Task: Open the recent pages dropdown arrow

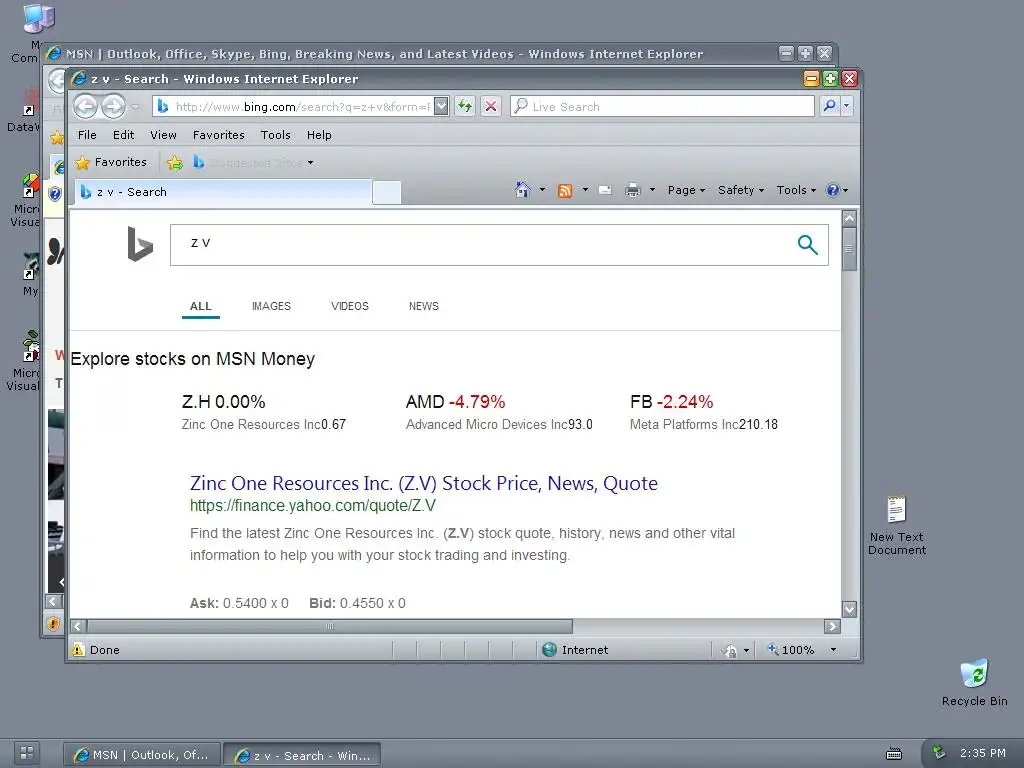Action: (135, 106)
